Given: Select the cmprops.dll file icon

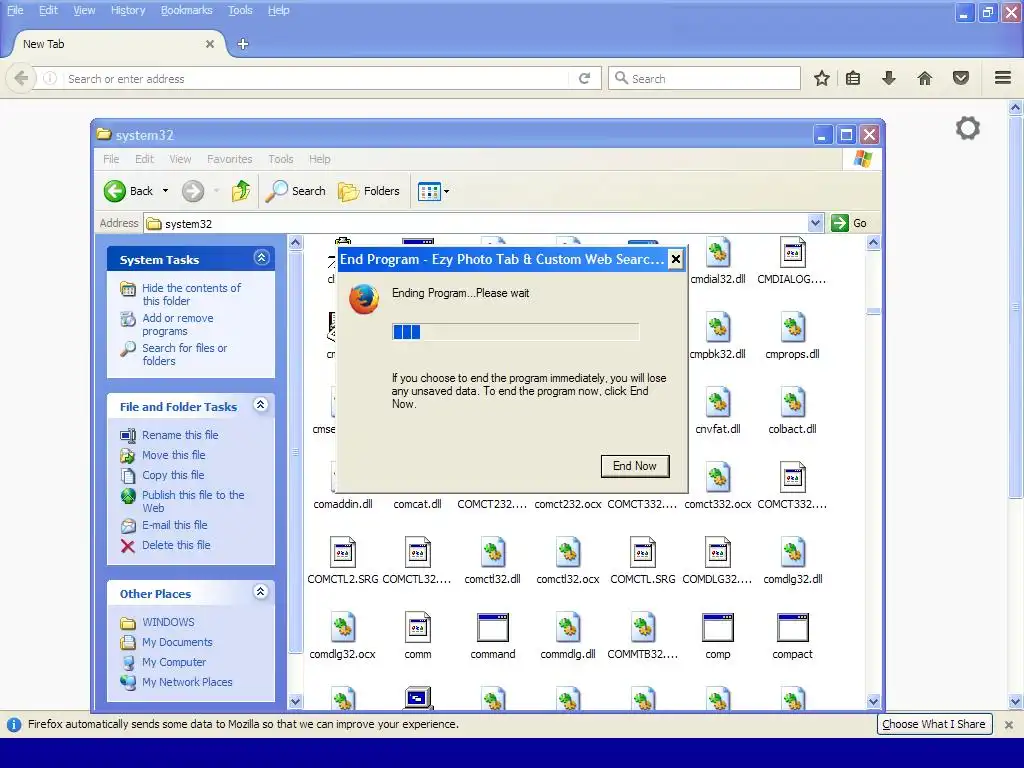Looking at the screenshot, I should [x=793, y=327].
